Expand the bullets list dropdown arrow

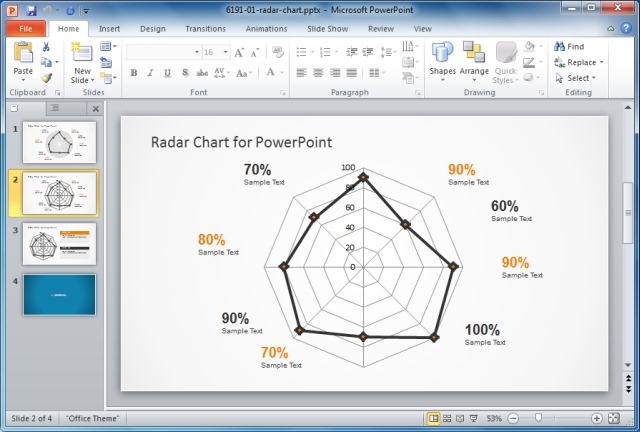coord(313,52)
